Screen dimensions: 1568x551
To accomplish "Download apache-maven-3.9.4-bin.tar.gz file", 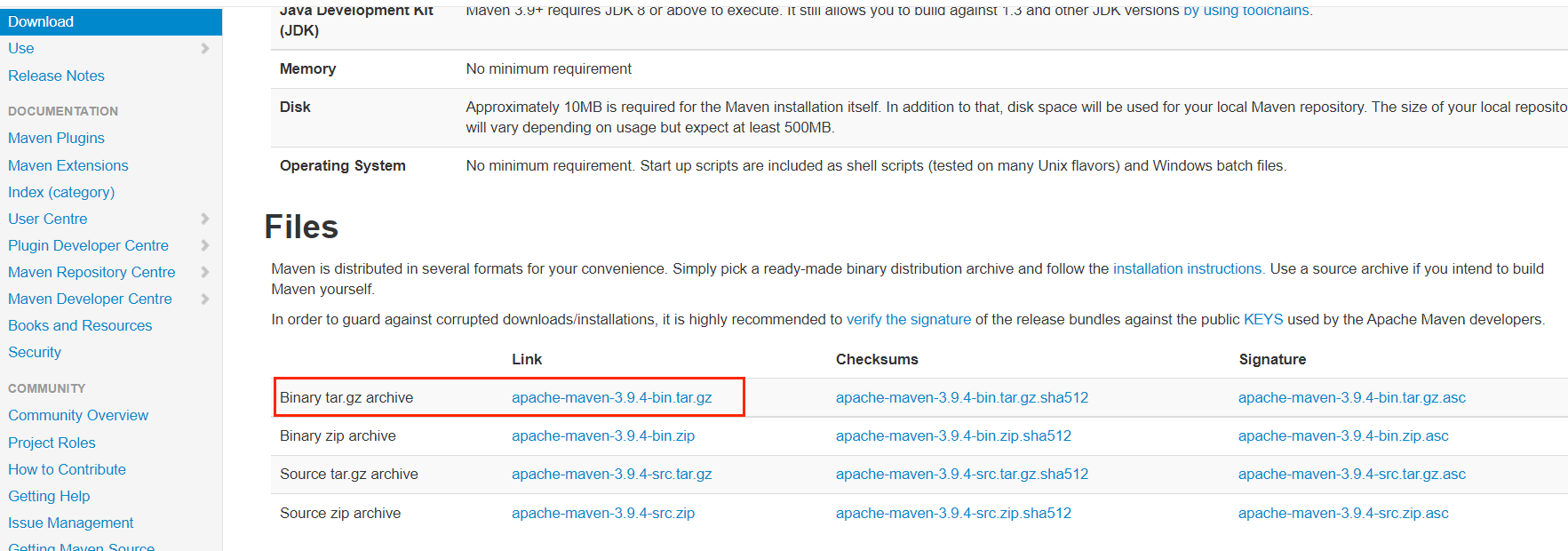I will point(611,397).
